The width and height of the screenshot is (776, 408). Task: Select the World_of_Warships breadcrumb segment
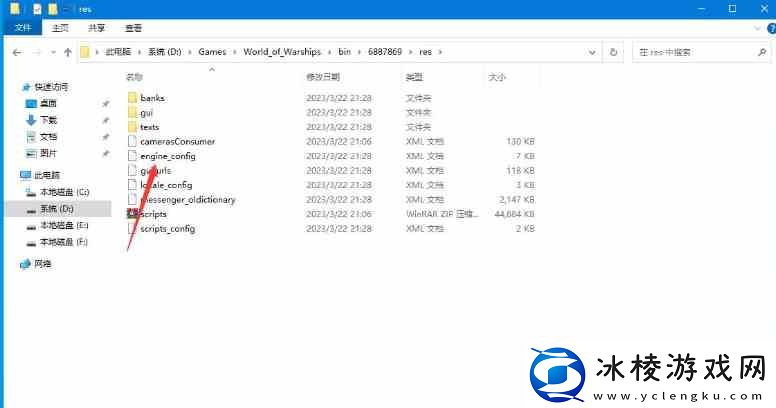(x=282, y=52)
